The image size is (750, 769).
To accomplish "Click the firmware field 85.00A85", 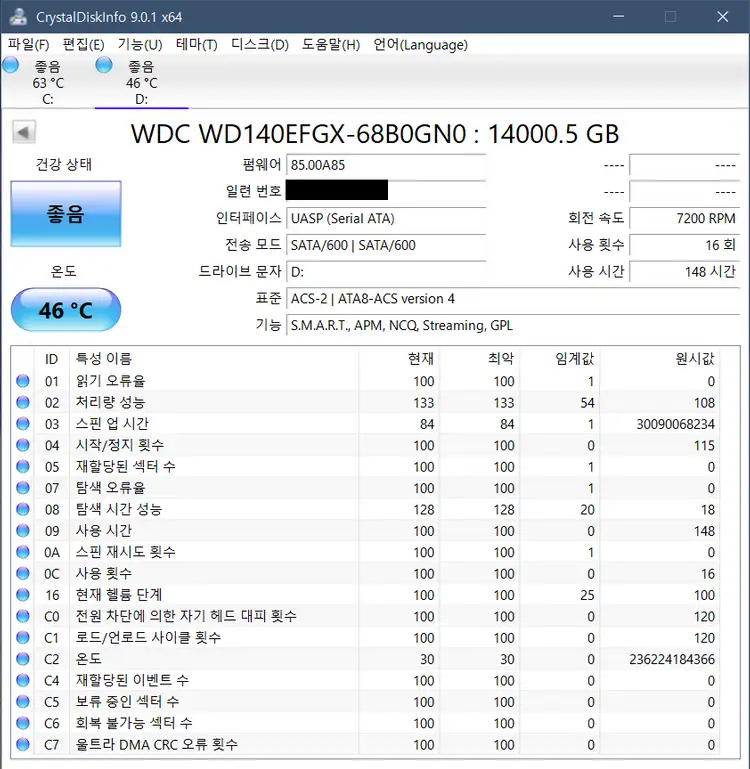I will 386,165.
